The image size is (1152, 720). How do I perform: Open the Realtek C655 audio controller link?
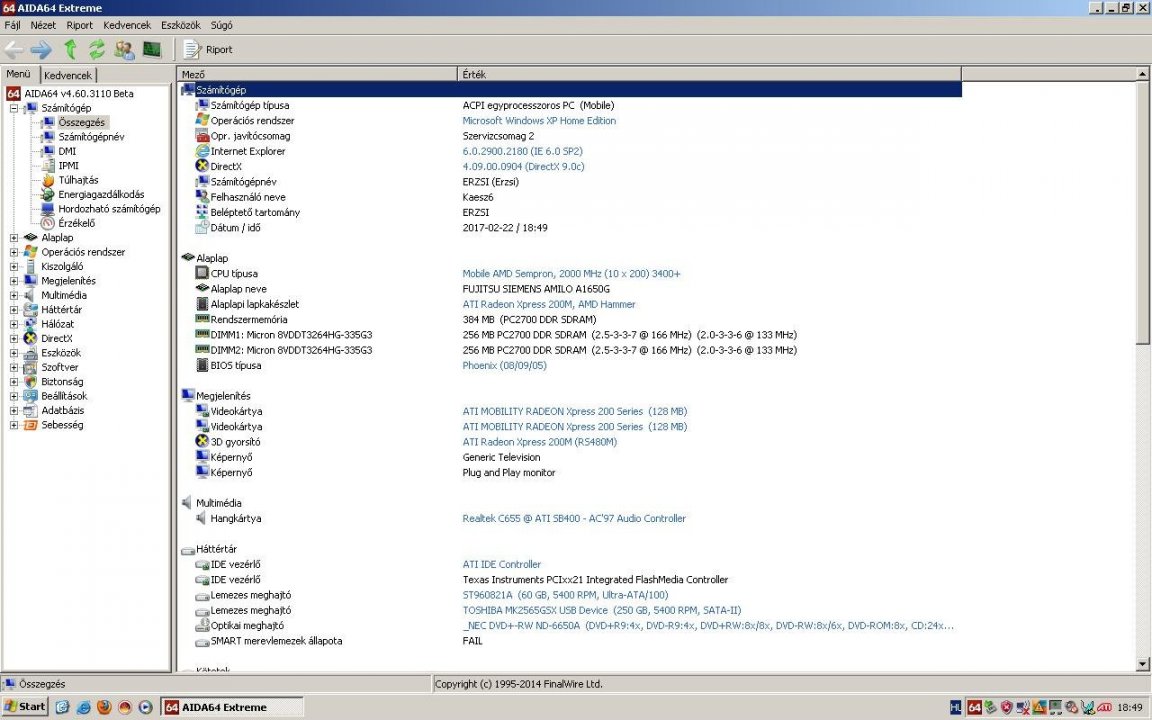pos(574,518)
